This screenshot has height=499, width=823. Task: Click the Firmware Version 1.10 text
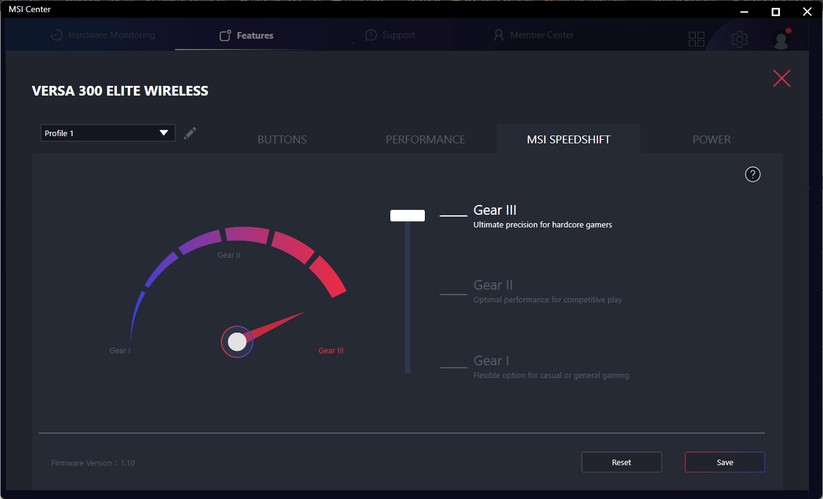tap(93, 463)
